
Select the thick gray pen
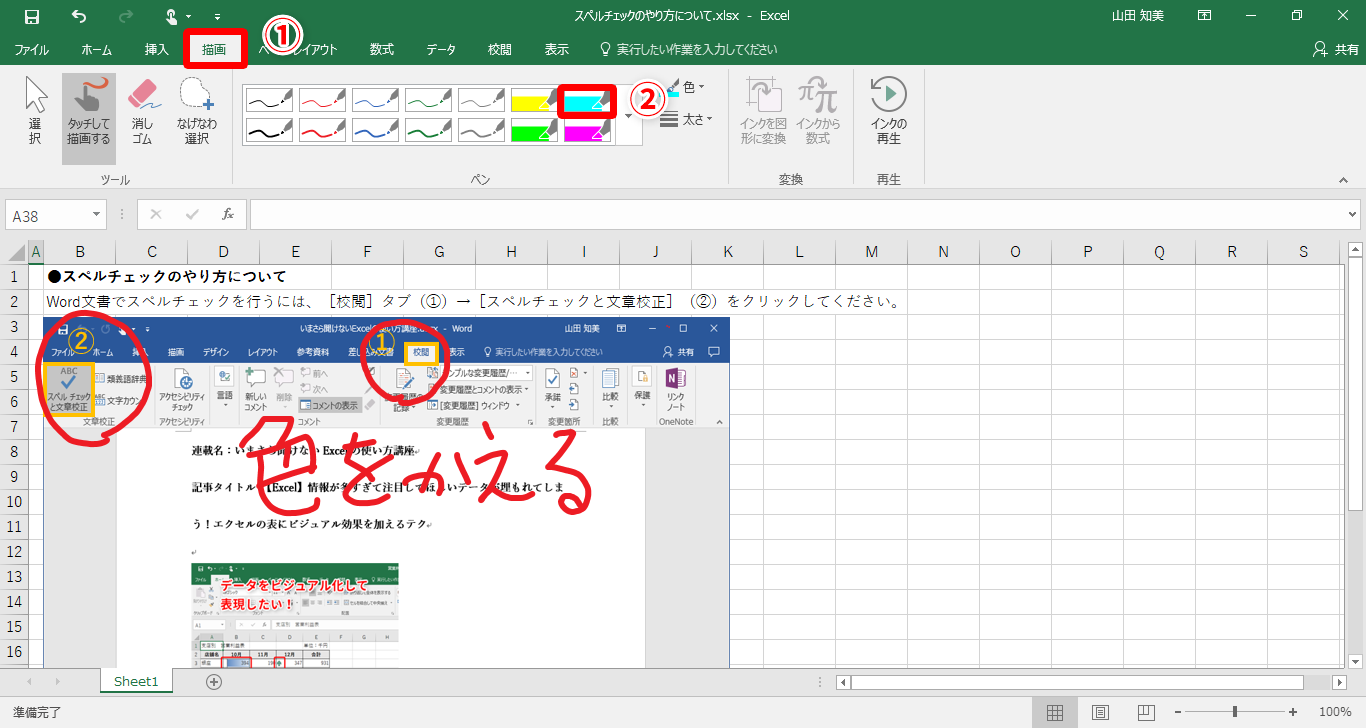pyautogui.click(x=482, y=130)
